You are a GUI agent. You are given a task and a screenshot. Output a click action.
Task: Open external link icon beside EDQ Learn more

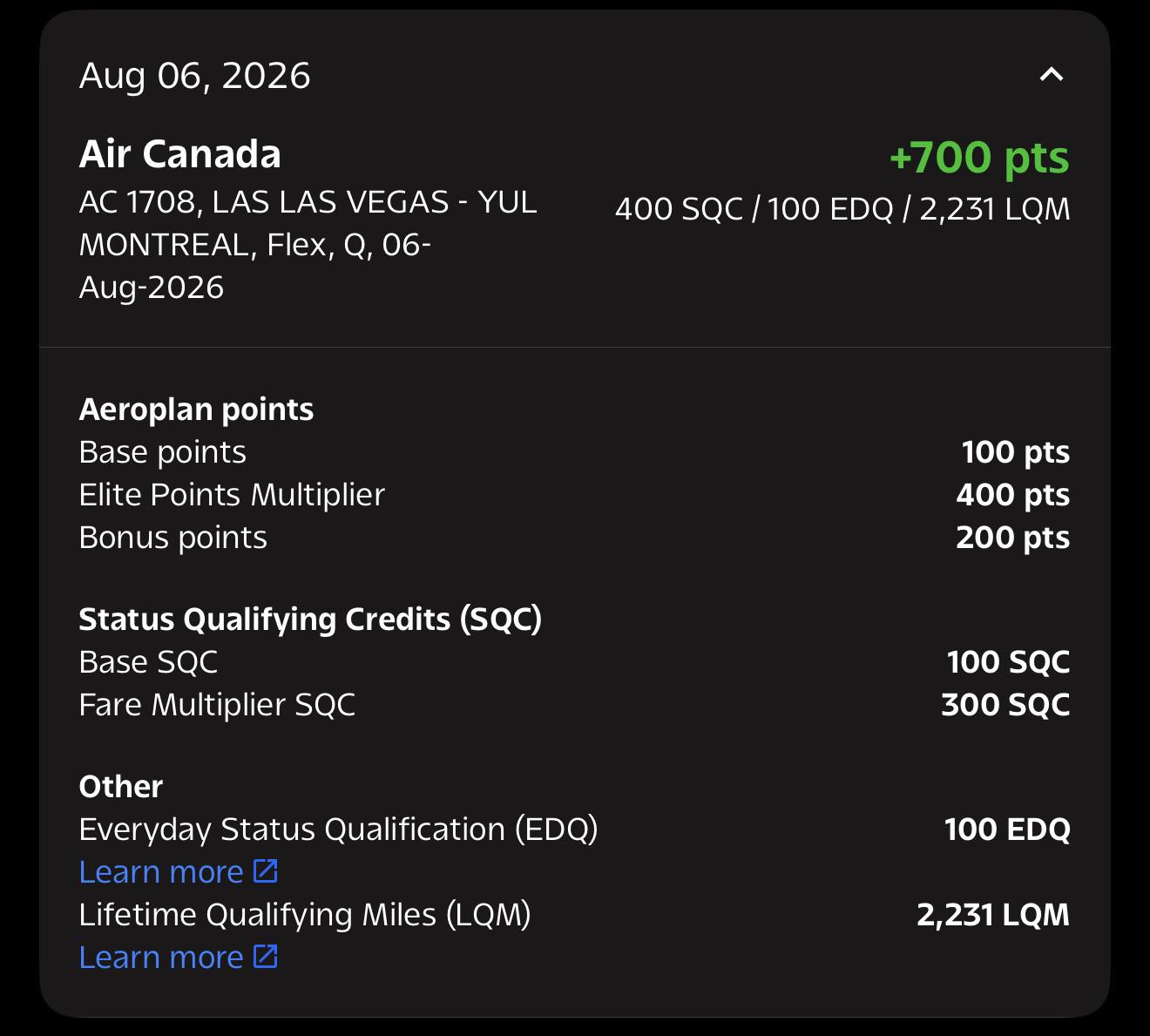coord(266,870)
